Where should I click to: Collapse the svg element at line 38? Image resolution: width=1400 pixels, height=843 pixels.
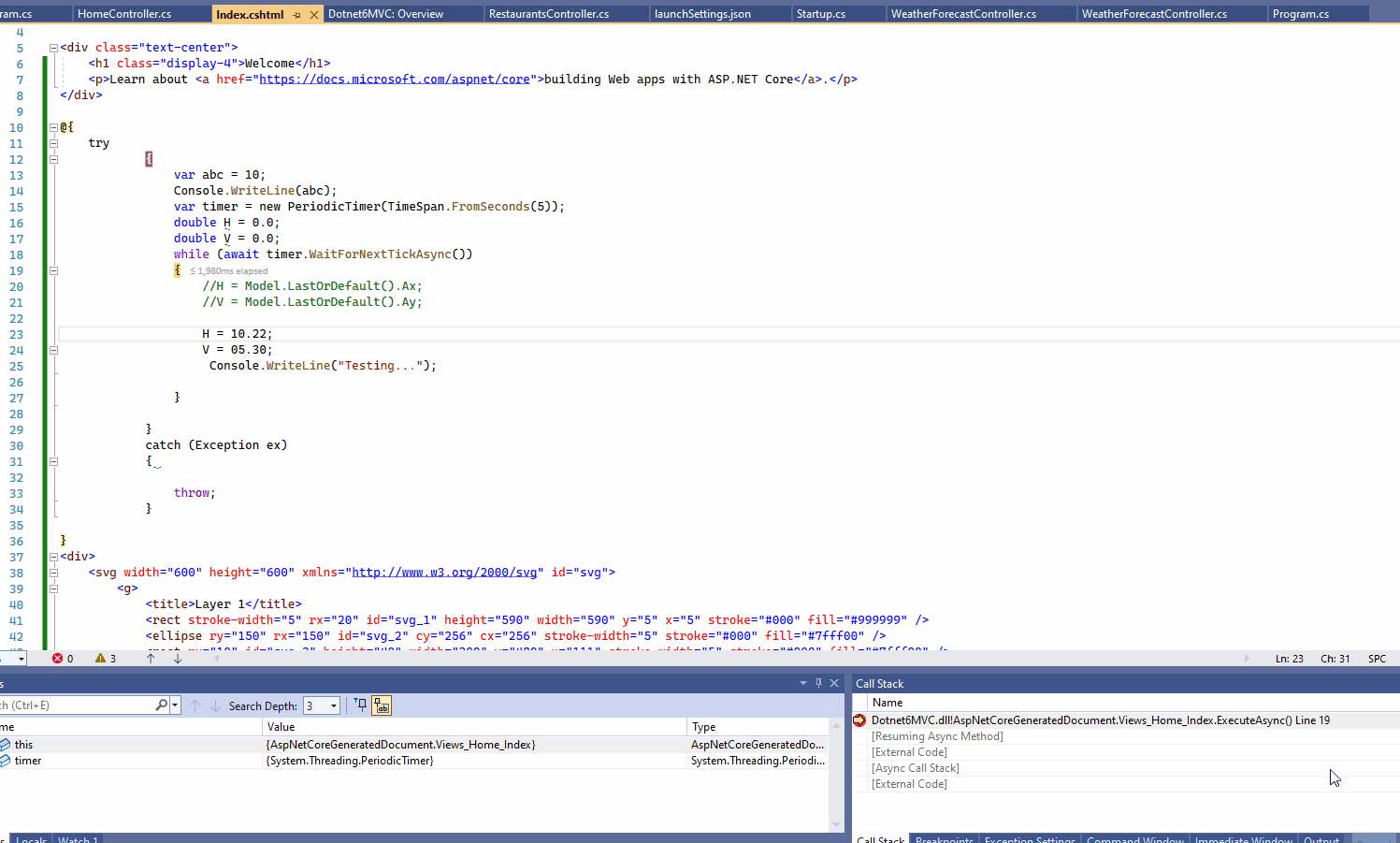53,573
